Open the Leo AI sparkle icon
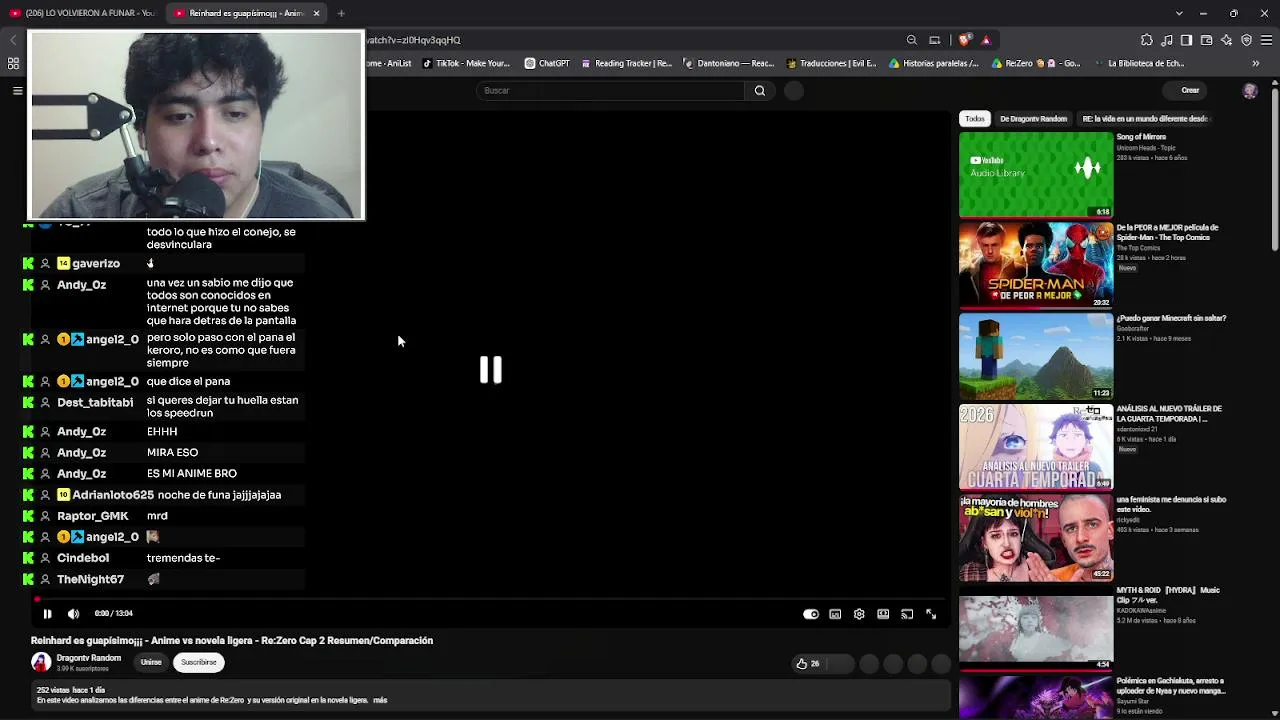1280x720 pixels. 1226,40
